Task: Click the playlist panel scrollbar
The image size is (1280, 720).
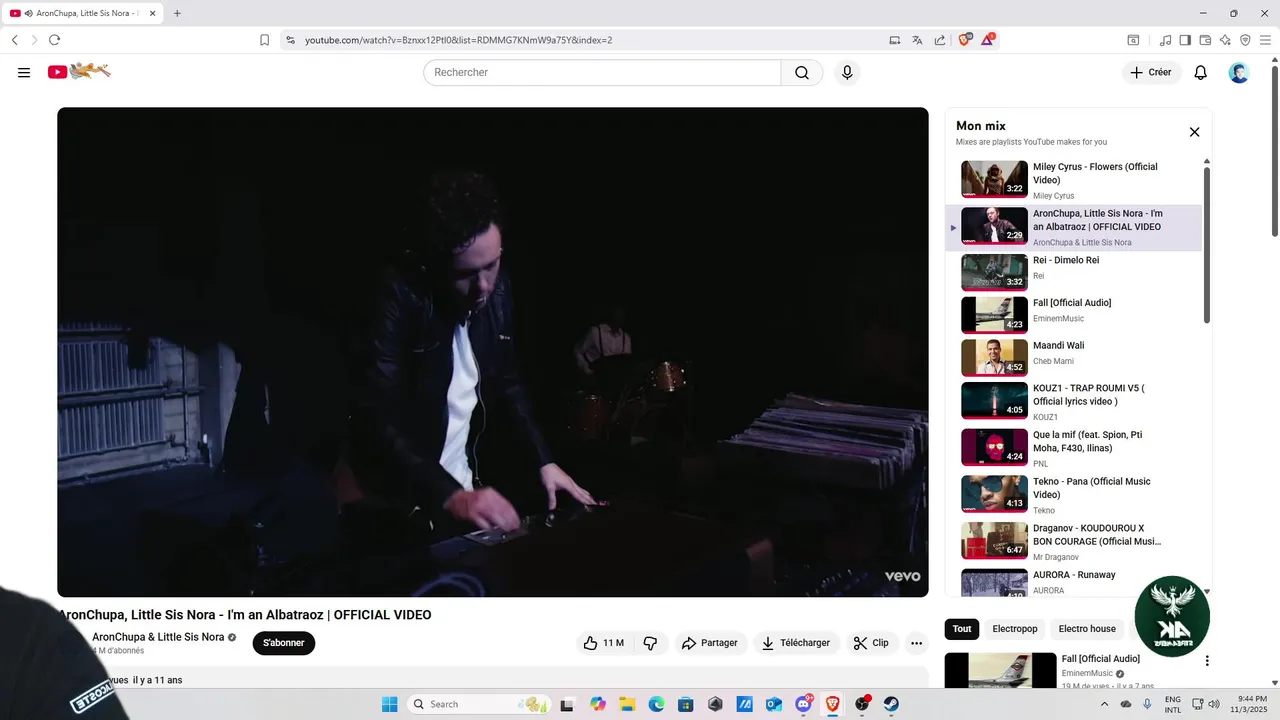Action: (x=1207, y=245)
